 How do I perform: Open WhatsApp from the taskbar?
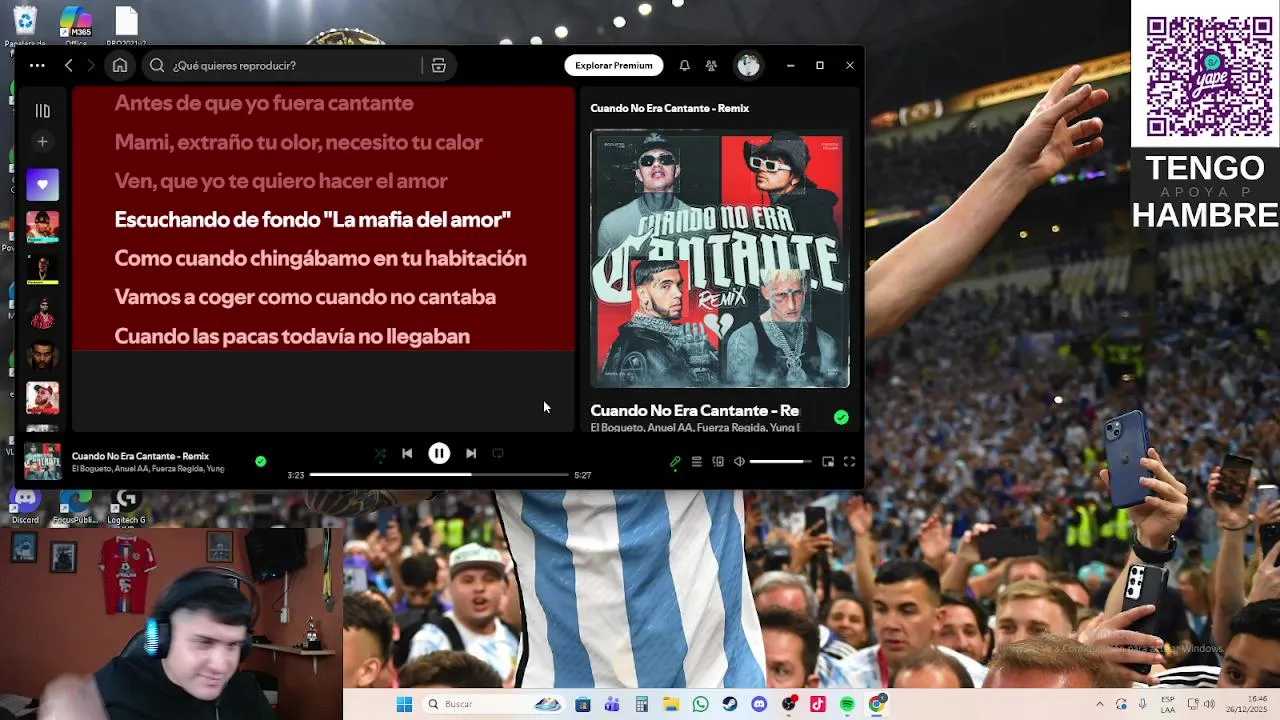pos(700,704)
